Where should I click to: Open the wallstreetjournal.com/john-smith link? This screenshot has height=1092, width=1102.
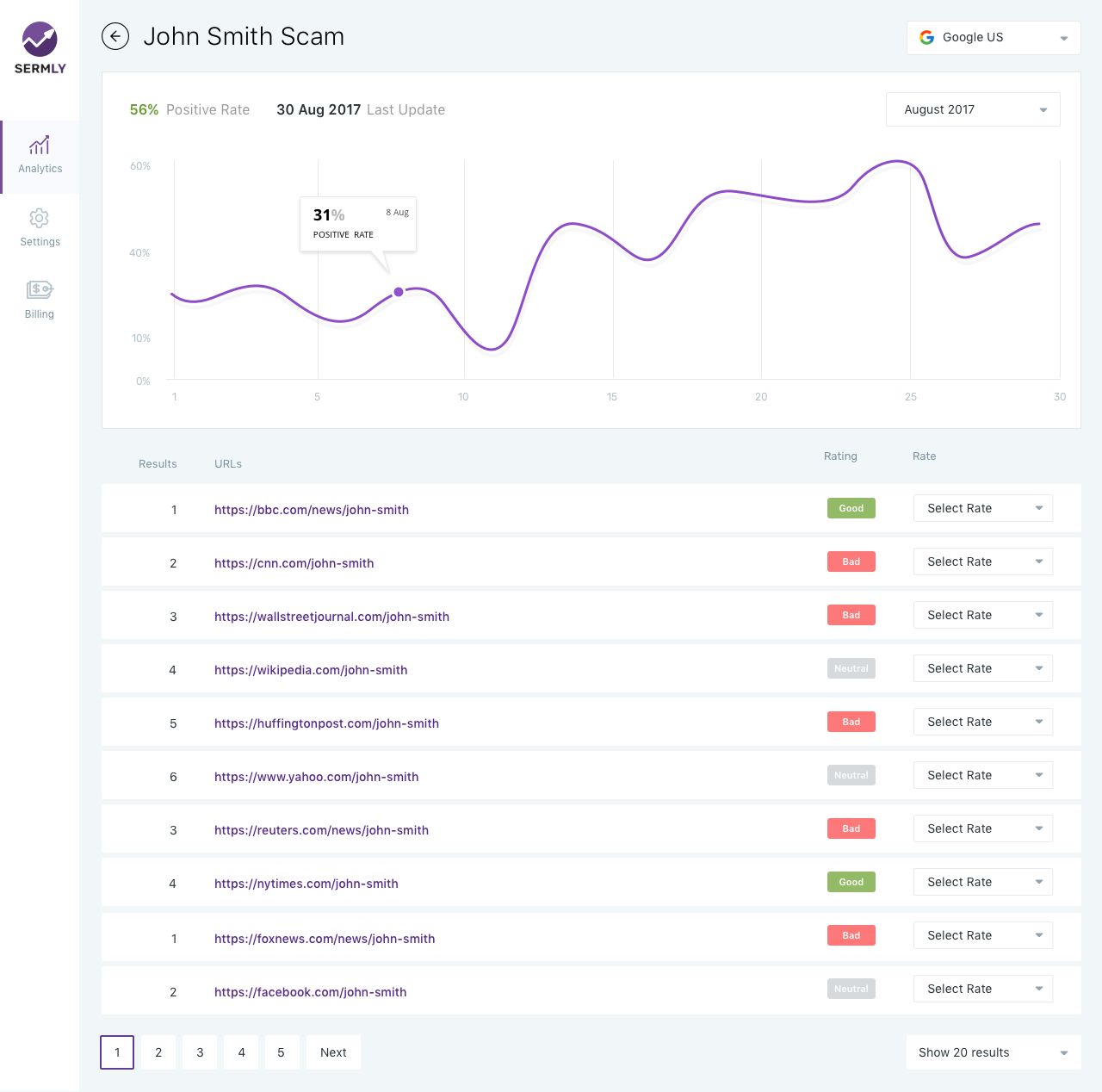click(x=331, y=617)
